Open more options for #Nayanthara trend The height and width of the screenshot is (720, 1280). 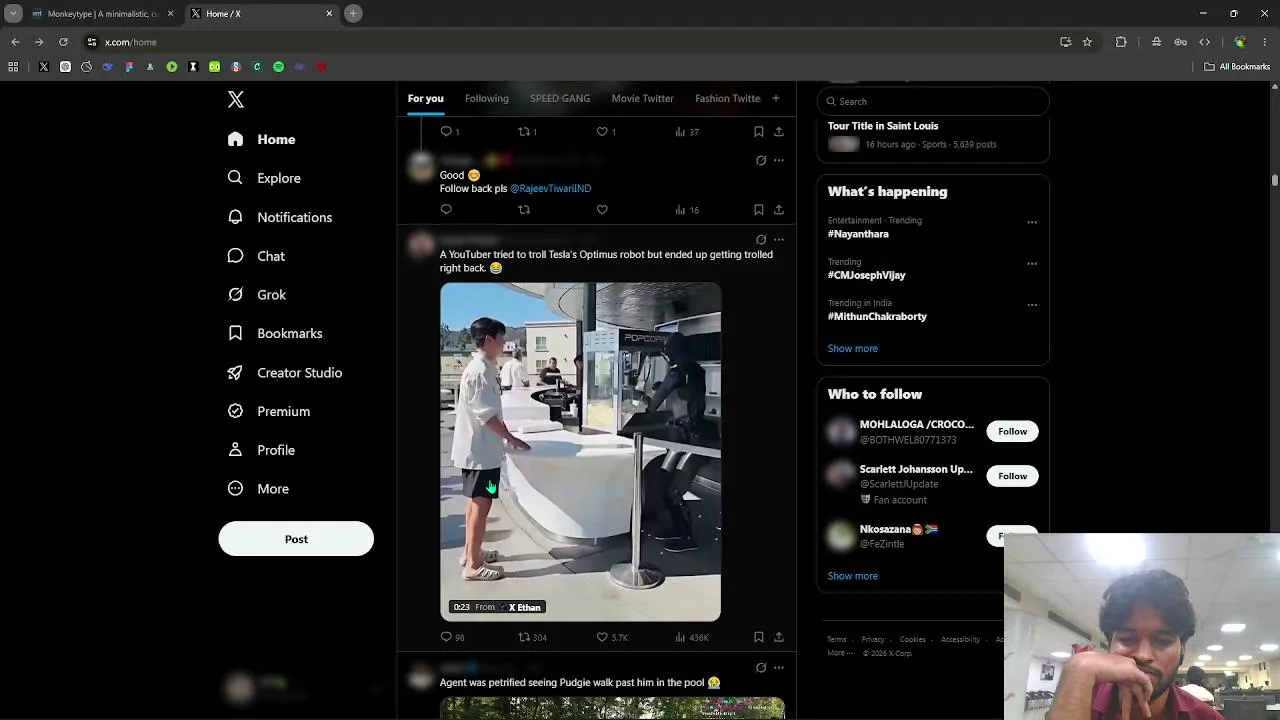[1032, 222]
